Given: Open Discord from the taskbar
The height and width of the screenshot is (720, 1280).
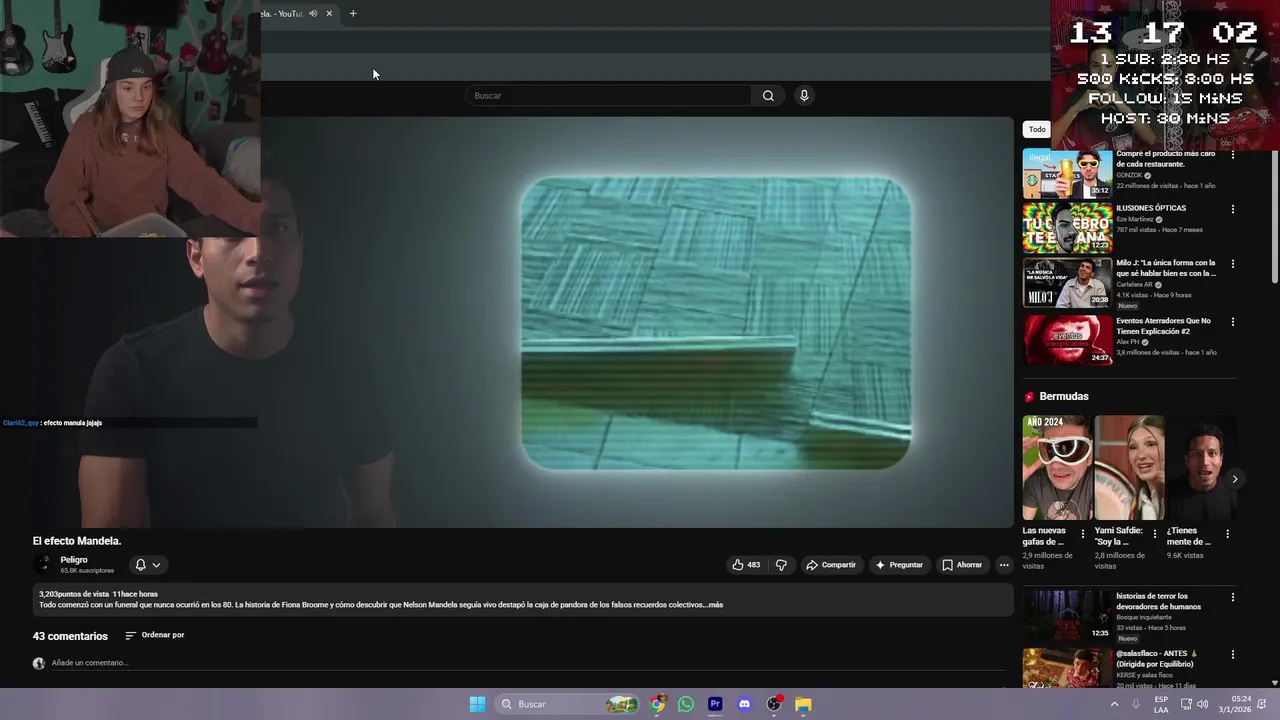Looking at the screenshot, I should pyautogui.click(x=744, y=704).
